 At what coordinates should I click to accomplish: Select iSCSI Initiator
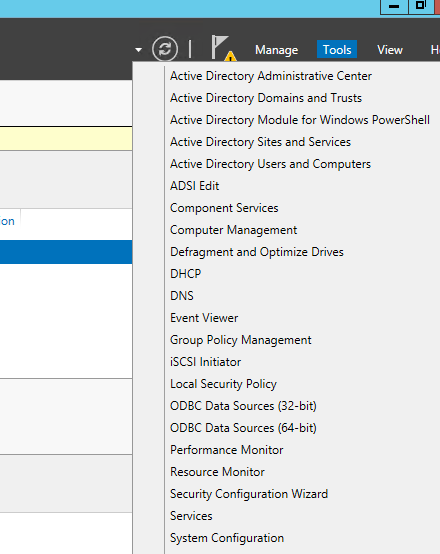[205, 362]
